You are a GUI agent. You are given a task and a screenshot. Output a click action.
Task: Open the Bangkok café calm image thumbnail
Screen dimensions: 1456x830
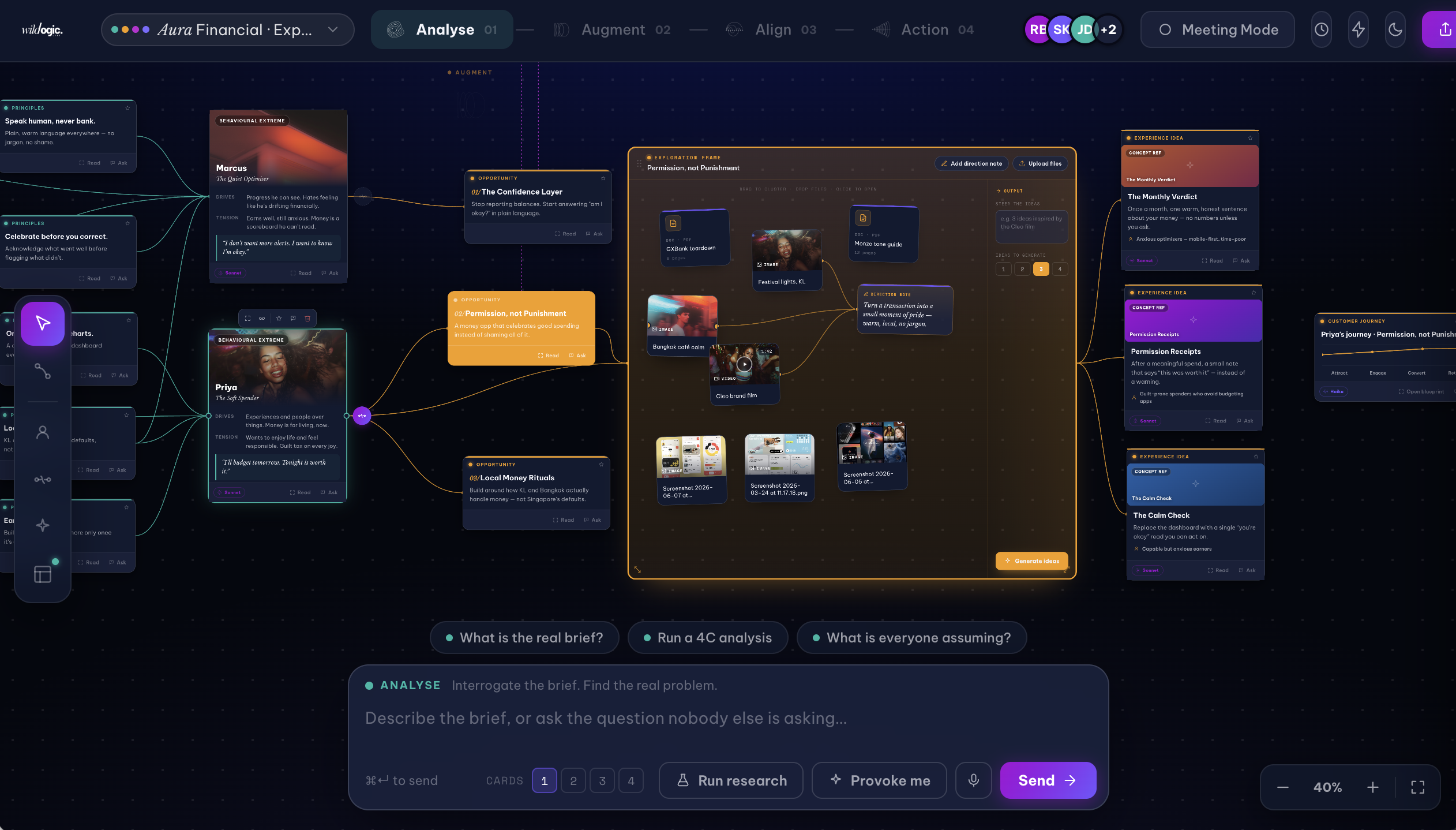tap(682, 316)
